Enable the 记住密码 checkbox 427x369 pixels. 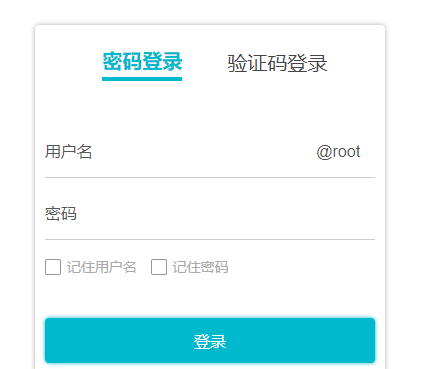click(159, 267)
